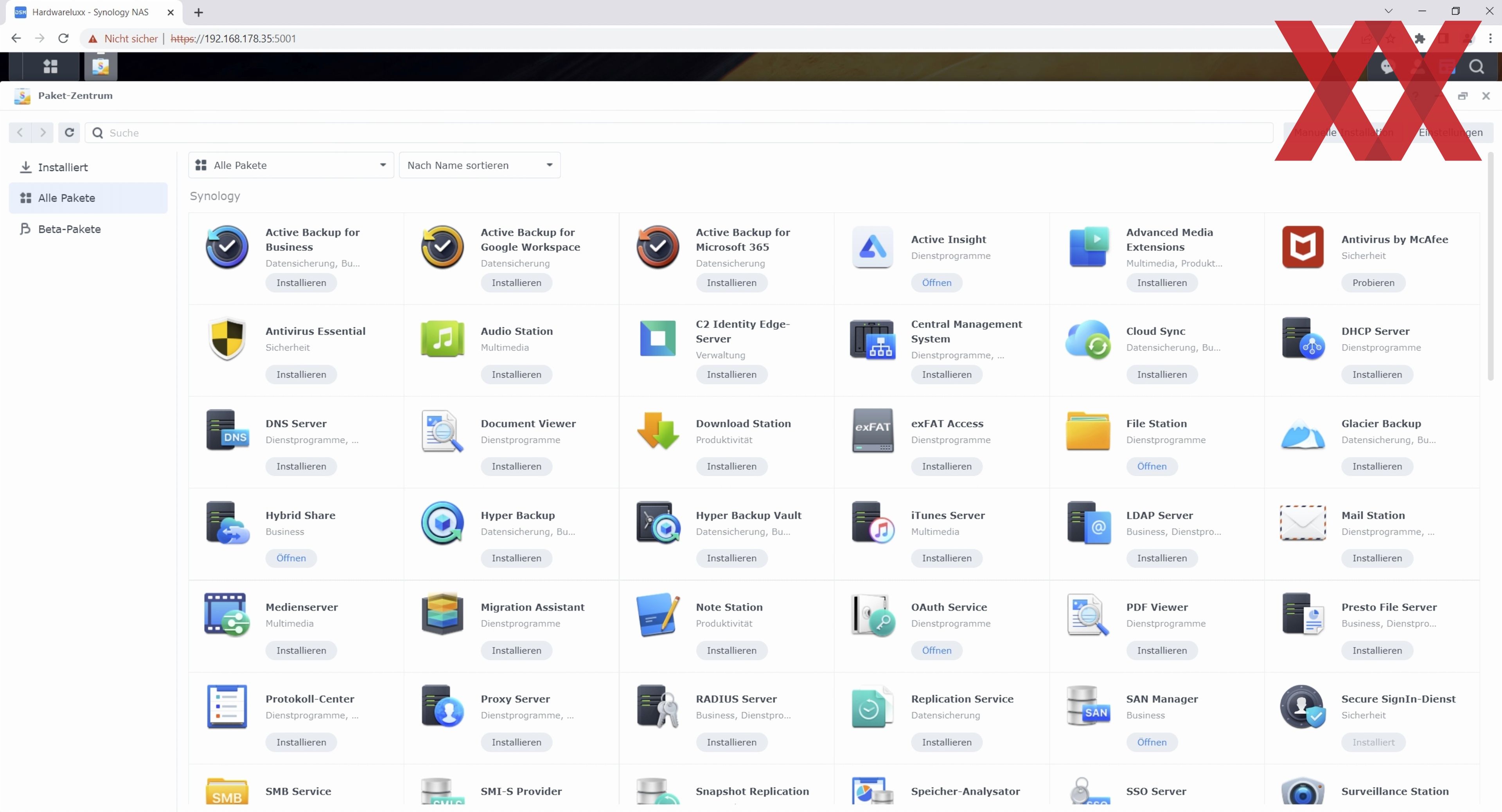Screen dimensions: 1502x812
Task: Click the Cloud Sync package icon
Action: coord(1087,339)
